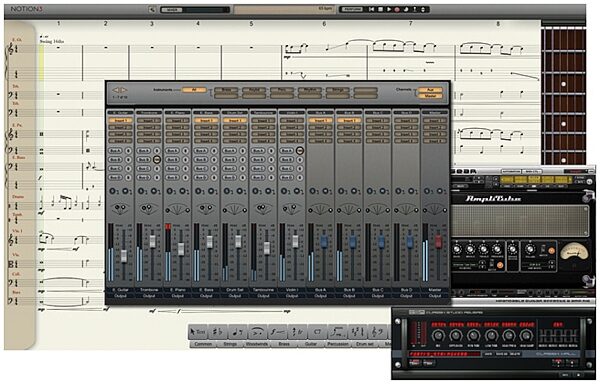
Task: Toggle Bus D send on E. Bass strip
Action: (201, 177)
